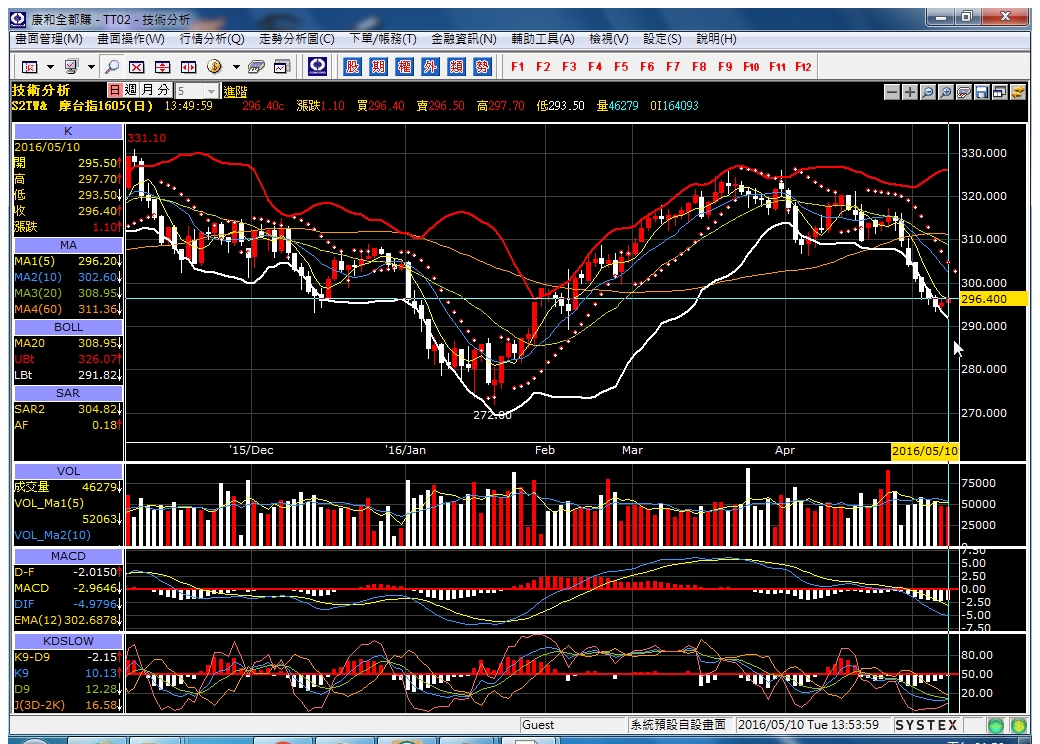Viewport: 1040px width, 744px height.
Task: Select the 日 daily period toggle
Action: pos(115,90)
